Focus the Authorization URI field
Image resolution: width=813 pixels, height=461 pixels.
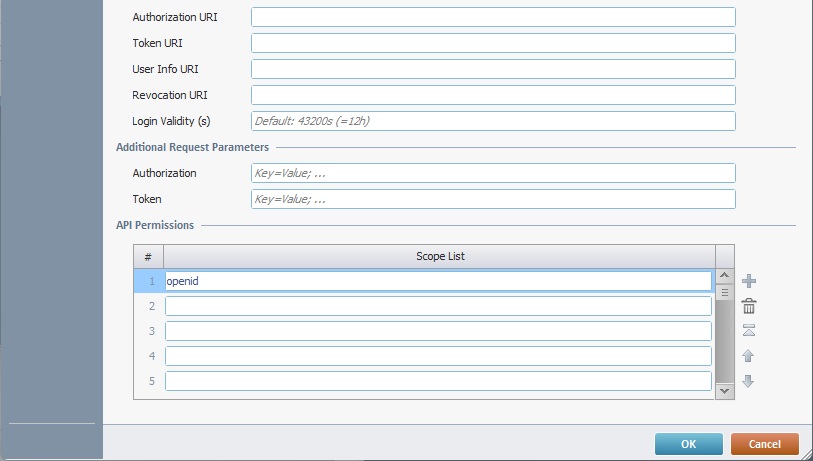tap(493, 17)
